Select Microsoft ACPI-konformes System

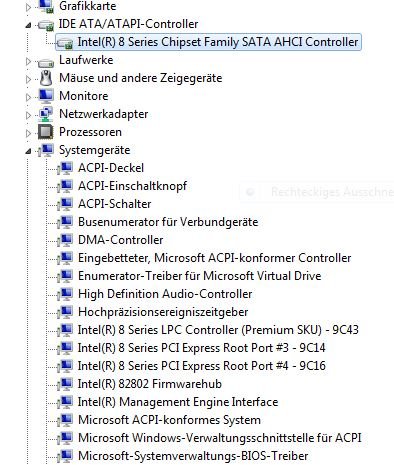pyautogui.click(x=169, y=420)
